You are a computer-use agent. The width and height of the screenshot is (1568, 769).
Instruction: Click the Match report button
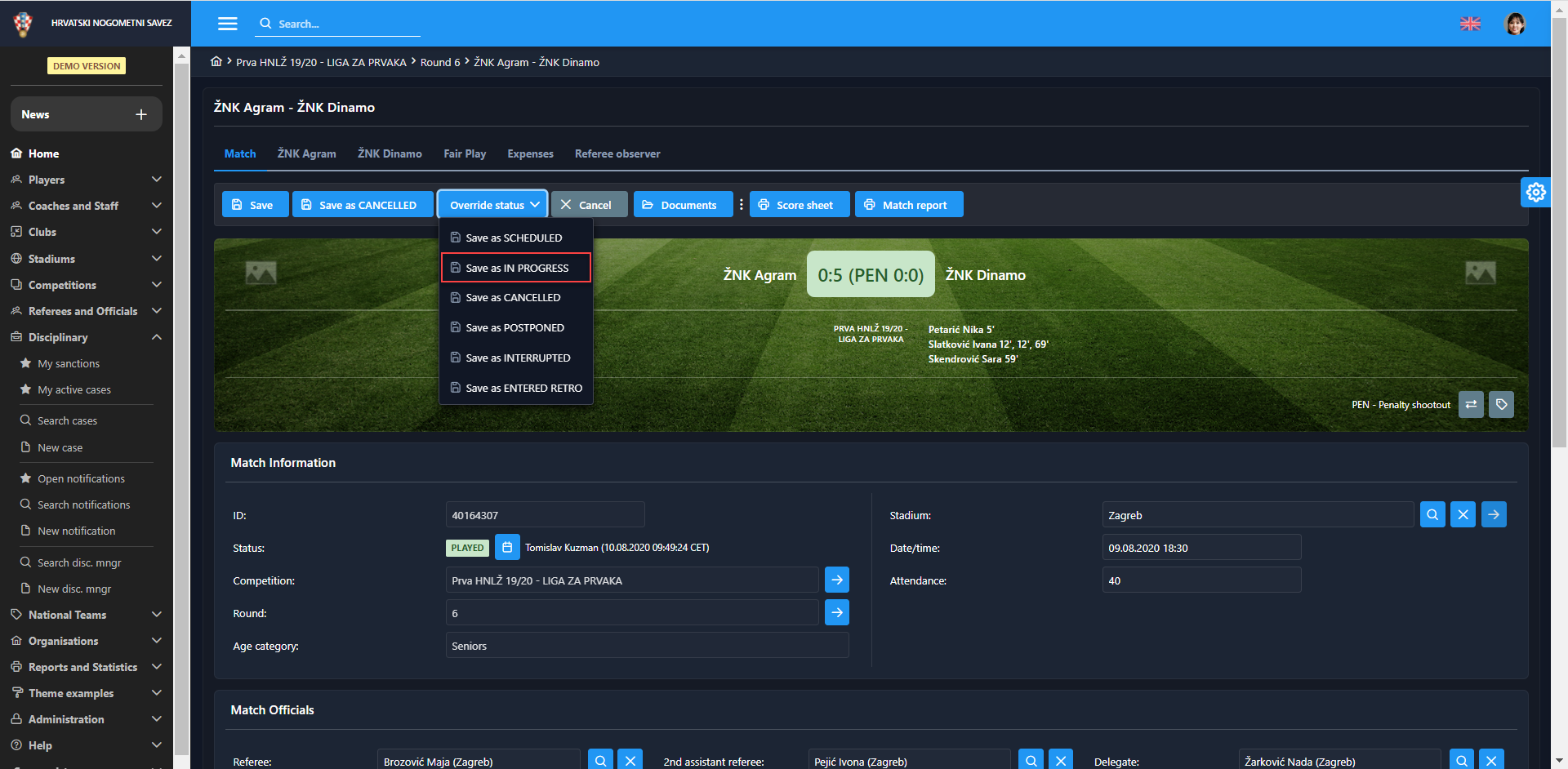coord(909,205)
